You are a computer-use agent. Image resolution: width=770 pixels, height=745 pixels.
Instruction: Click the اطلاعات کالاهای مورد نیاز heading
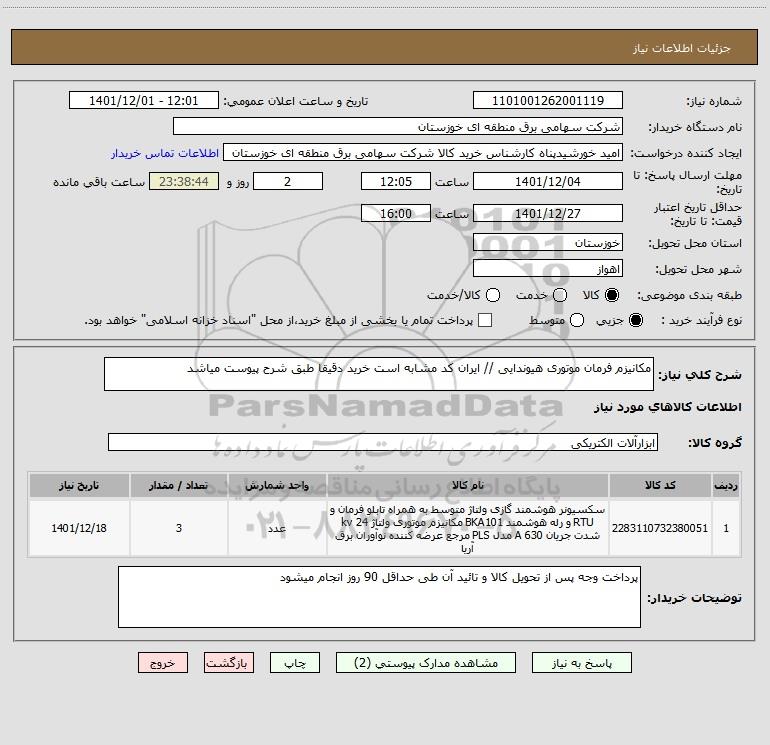668,407
